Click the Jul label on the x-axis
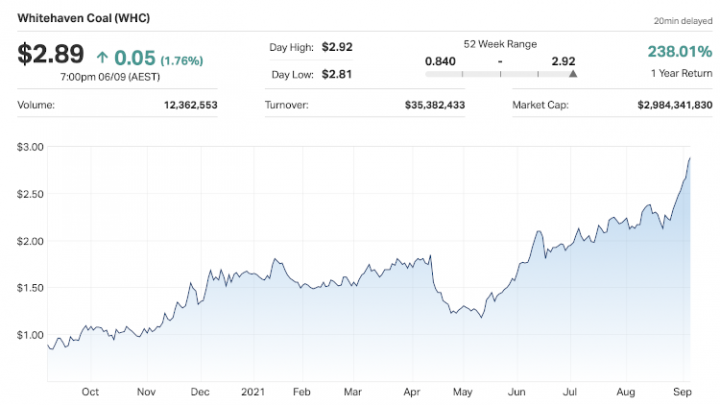720x405 pixels. coord(570,392)
